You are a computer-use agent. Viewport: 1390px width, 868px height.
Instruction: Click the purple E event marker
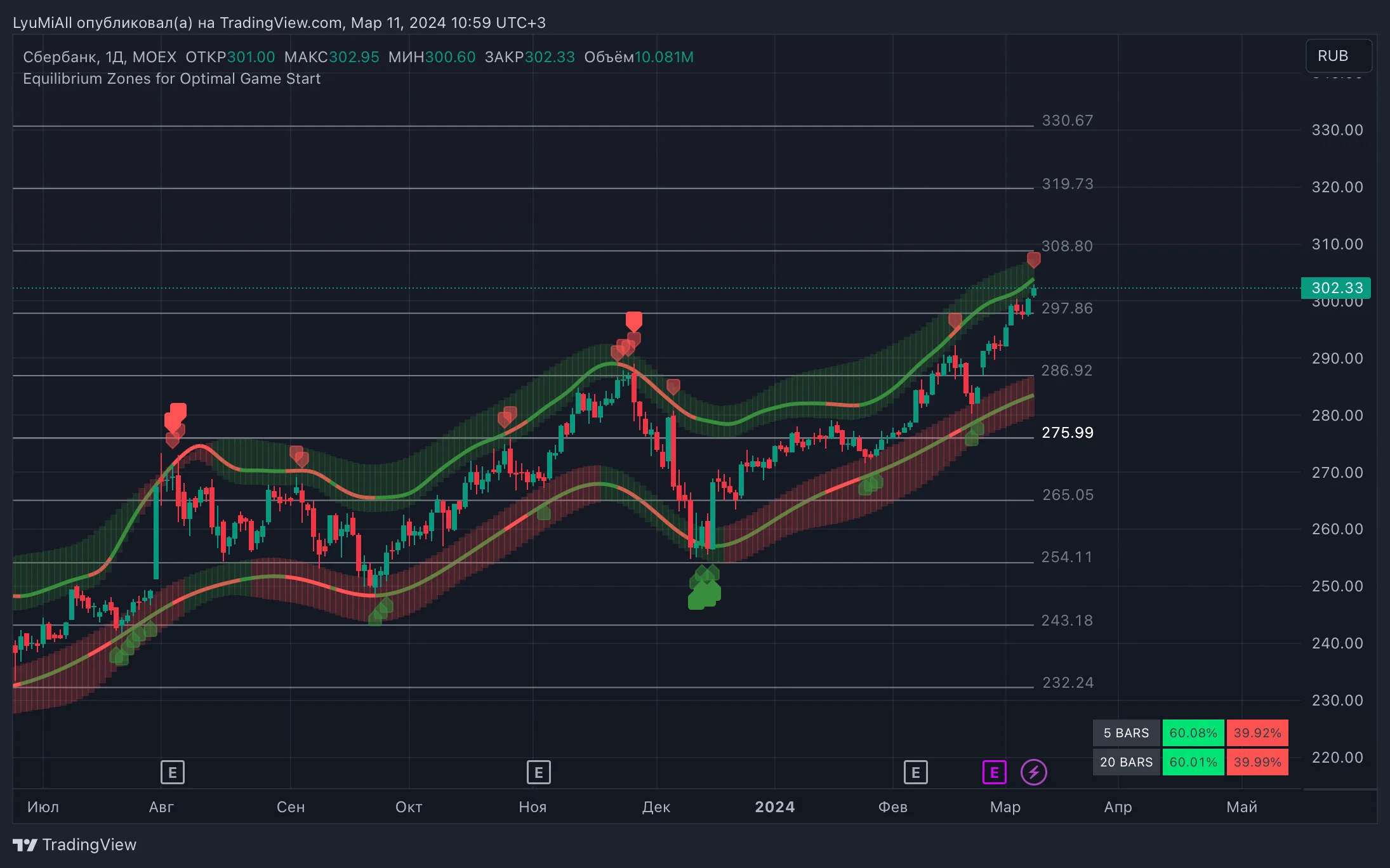tap(994, 772)
